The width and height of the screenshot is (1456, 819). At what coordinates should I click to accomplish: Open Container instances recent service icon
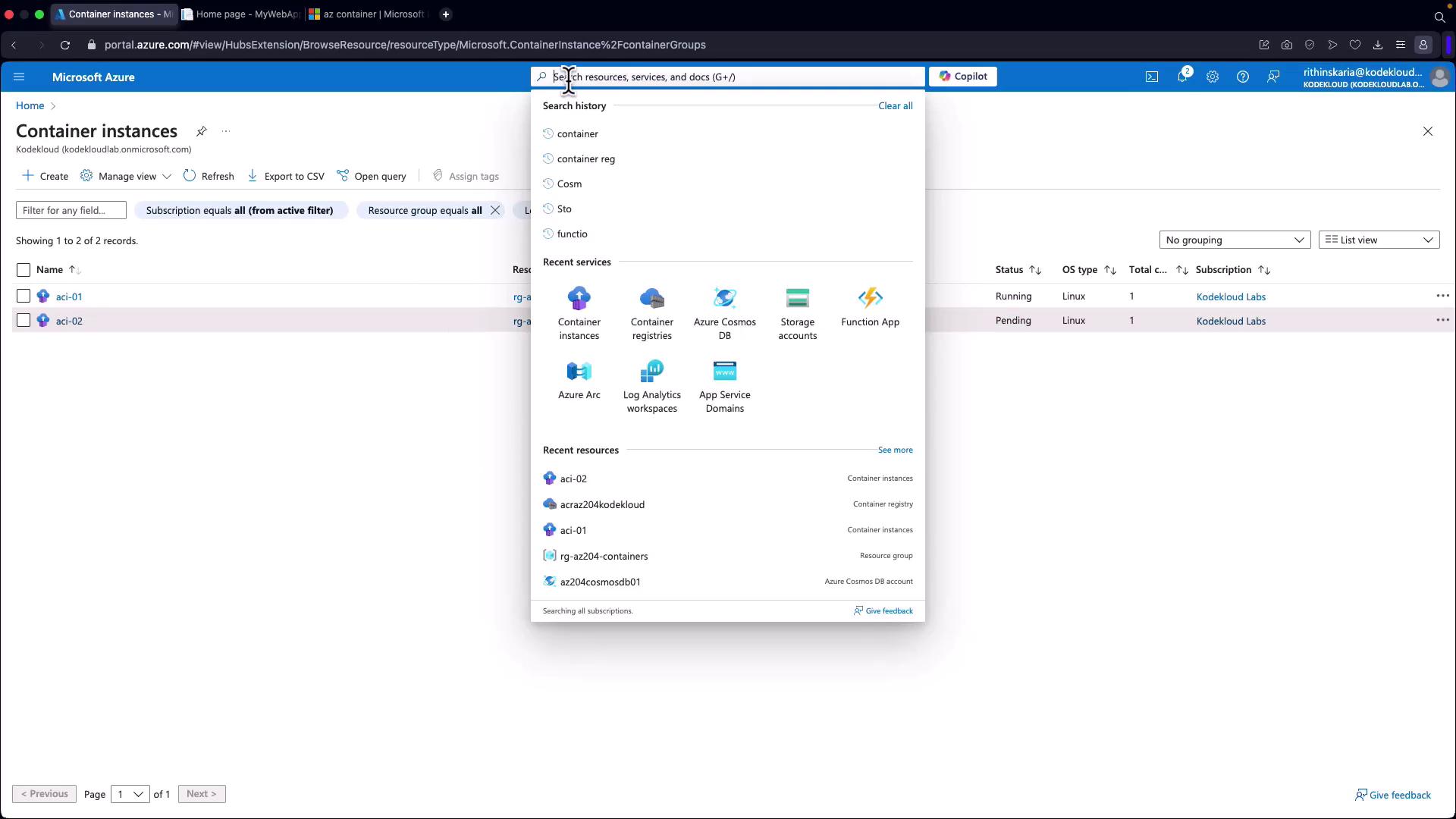[579, 298]
